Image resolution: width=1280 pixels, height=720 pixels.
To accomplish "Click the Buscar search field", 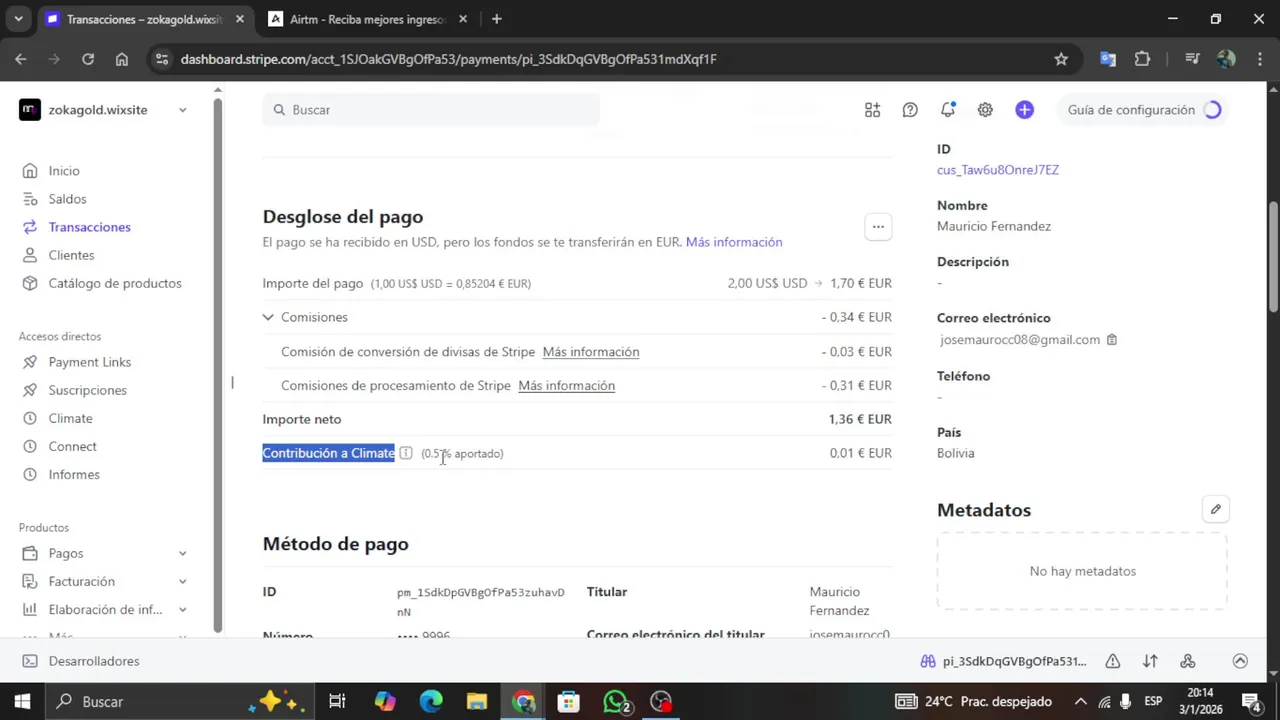I will [431, 110].
